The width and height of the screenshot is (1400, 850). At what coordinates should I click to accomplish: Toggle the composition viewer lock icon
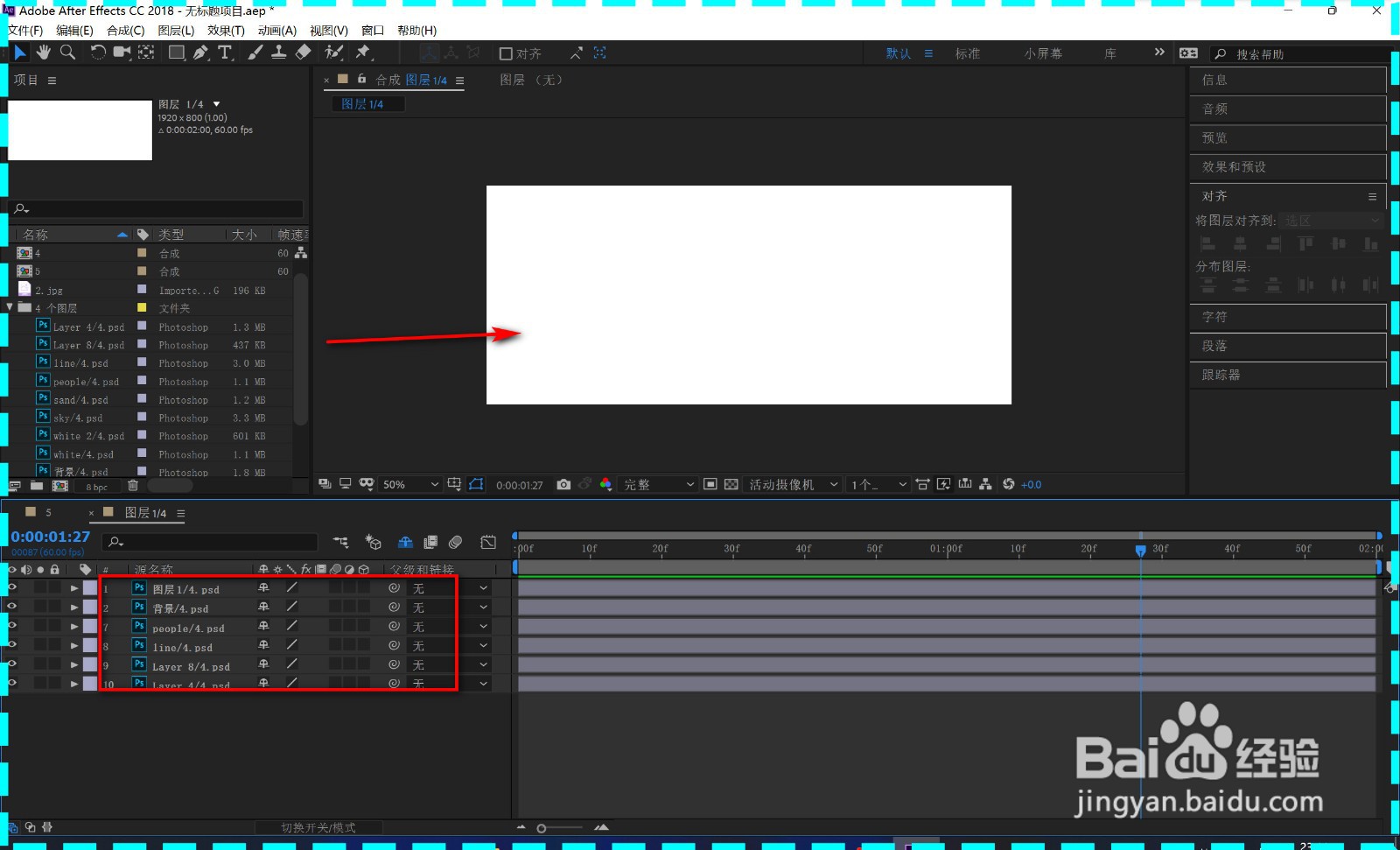point(361,79)
